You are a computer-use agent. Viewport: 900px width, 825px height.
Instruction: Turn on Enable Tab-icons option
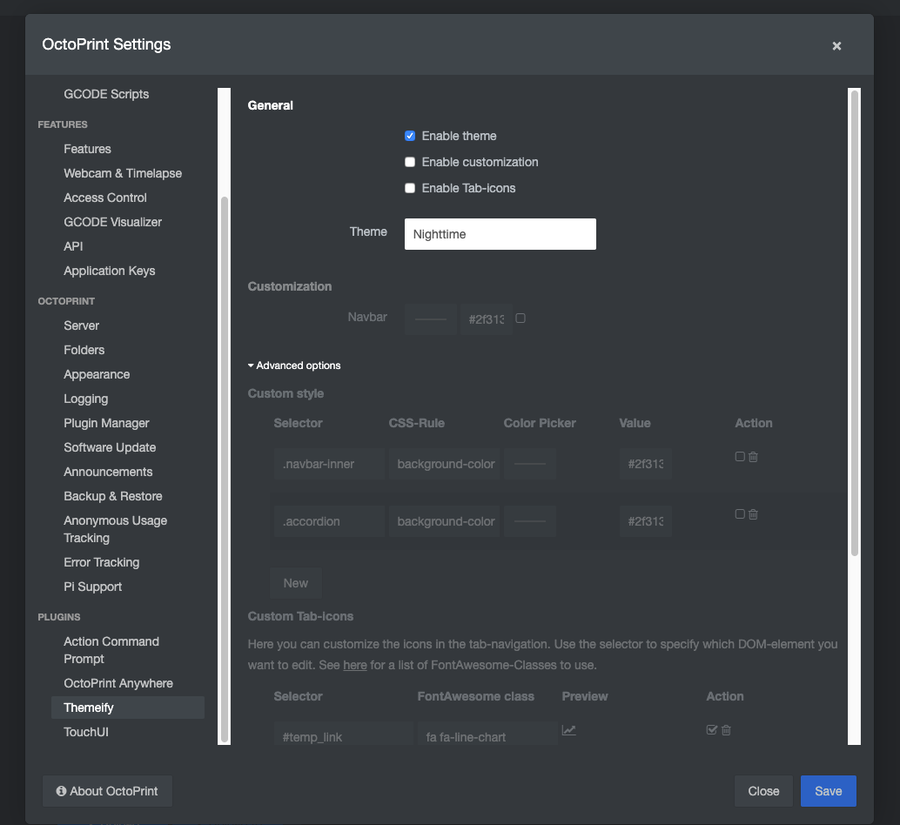click(410, 188)
